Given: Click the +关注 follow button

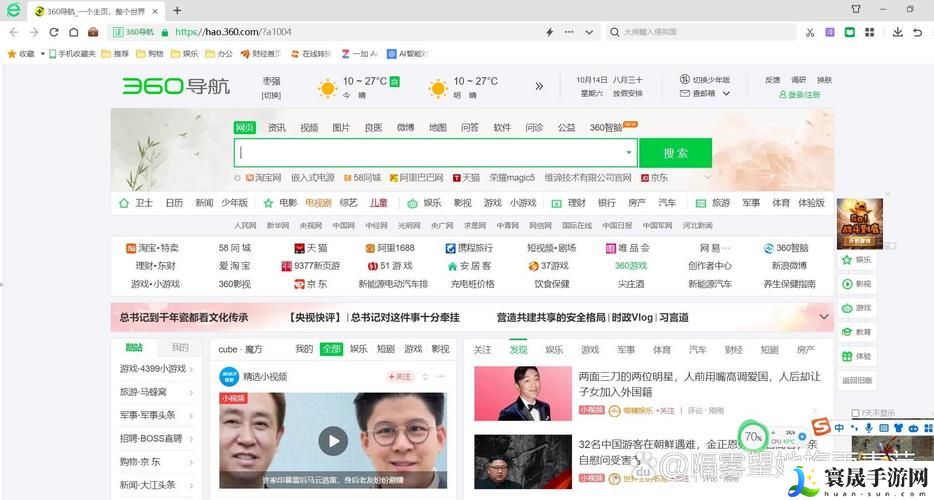Looking at the screenshot, I should coord(400,377).
